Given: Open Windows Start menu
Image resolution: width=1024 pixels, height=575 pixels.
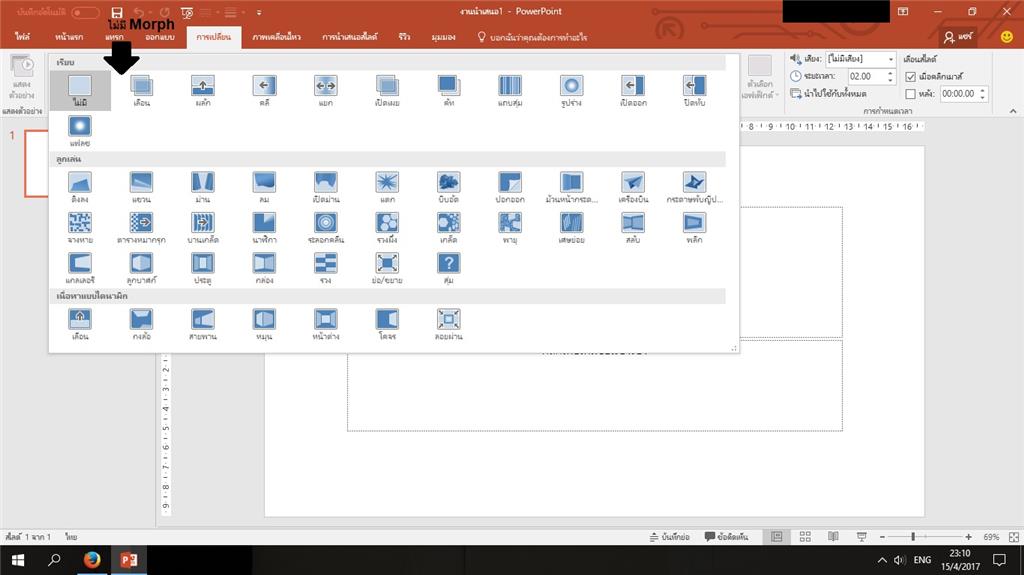Looking at the screenshot, I should click(x=18, y=560).
